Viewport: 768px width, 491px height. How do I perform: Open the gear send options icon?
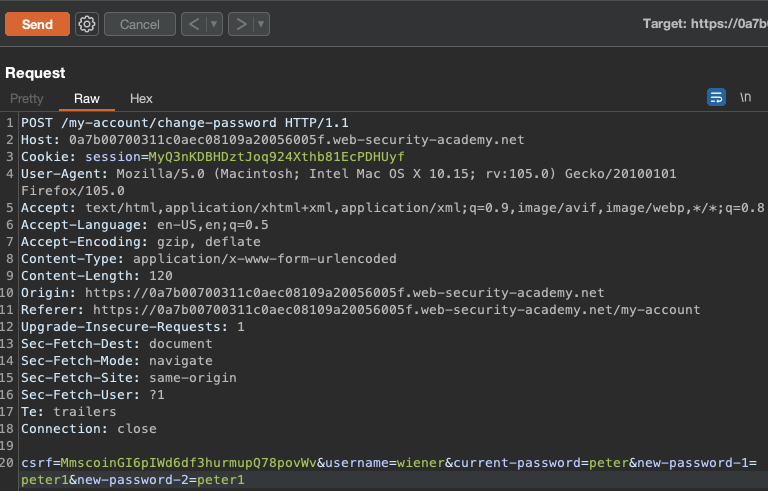pyautogui.click(x=87, y=24)
